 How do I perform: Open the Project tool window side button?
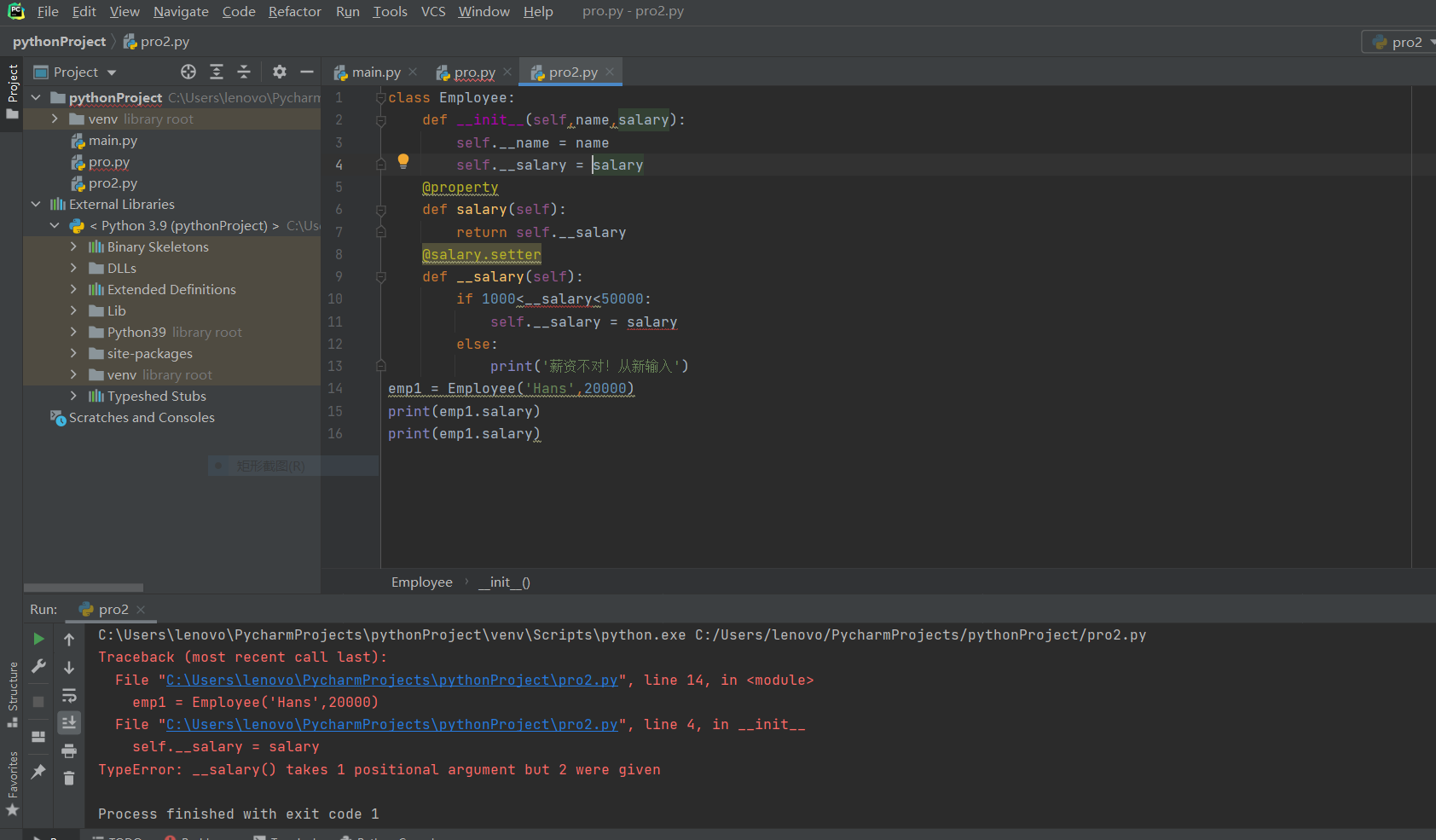(12, 92)
